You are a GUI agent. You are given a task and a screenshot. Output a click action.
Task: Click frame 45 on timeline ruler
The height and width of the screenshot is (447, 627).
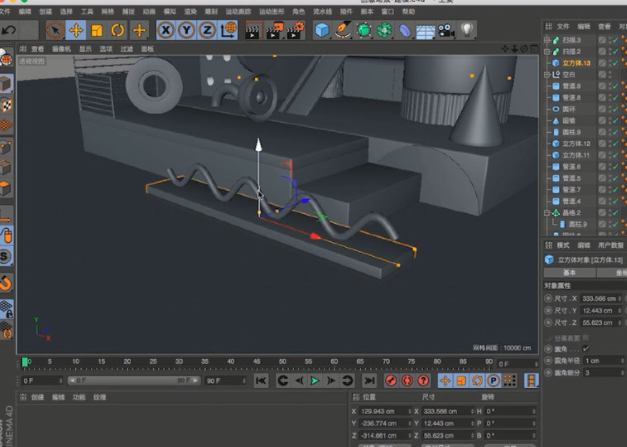pos(257,362)
